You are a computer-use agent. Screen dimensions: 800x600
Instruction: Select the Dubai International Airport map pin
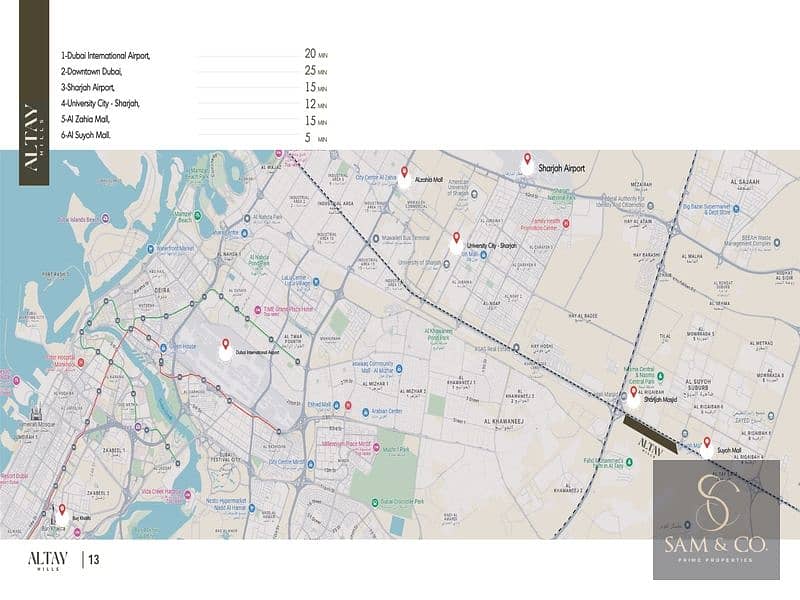pyautogui.click(x=226, y=344)
